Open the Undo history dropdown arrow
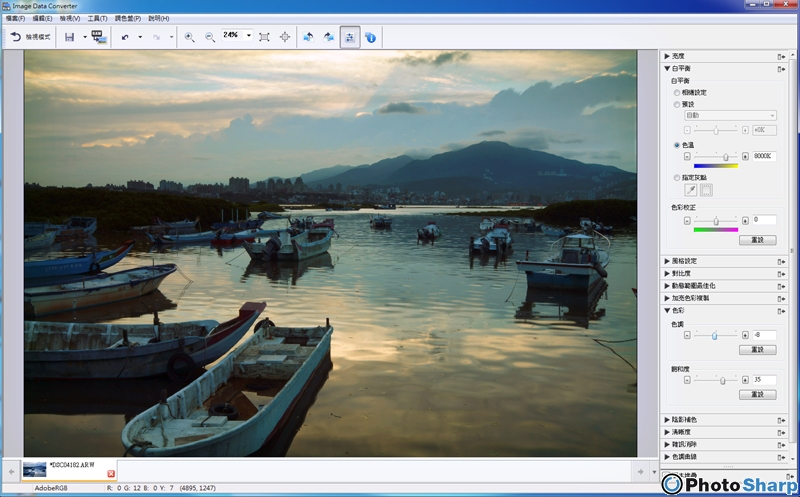 point(140,37)
